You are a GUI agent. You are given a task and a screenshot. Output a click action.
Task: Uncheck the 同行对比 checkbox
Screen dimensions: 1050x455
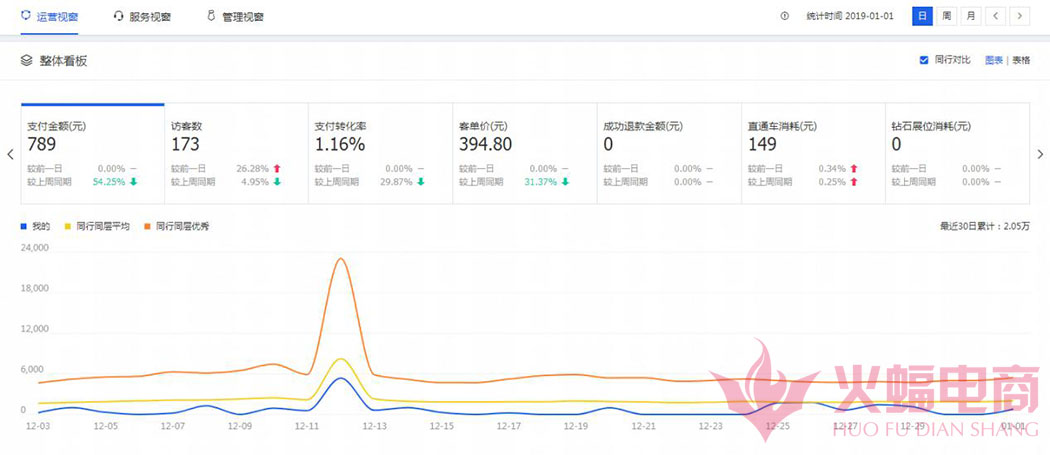pyautogui.click(x=924, y=60)
